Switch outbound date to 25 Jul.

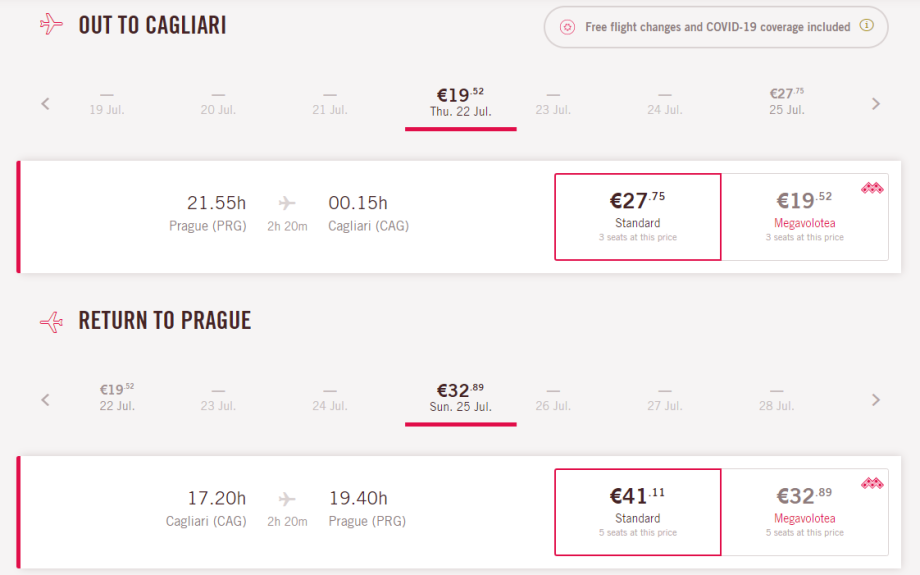pyautogui.click(x=786, y=101)
